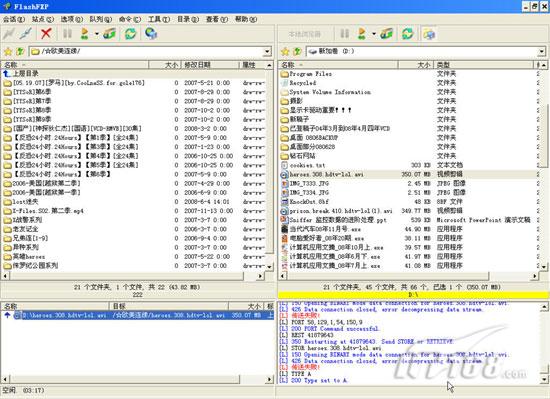The height and width of the screenshot is (399, 550).
Task: Click the left pane bookmarks star icon
Action: coord(8,52)
